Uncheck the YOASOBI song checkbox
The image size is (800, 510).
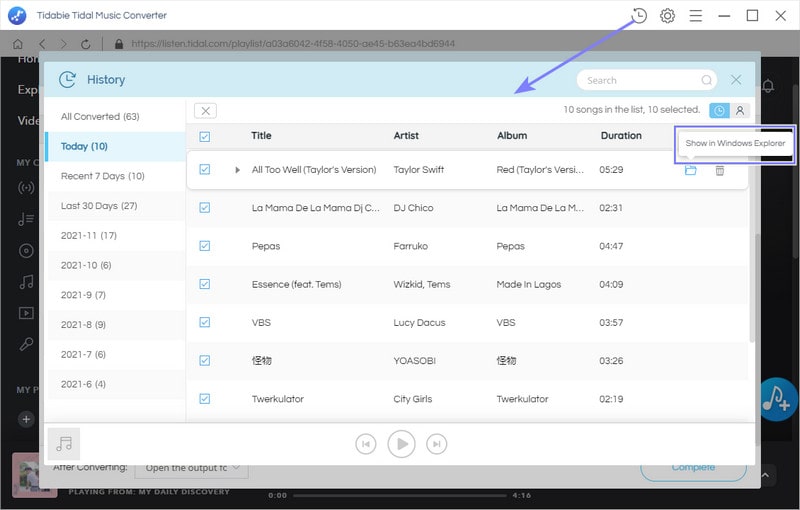[x=205, y=361]
